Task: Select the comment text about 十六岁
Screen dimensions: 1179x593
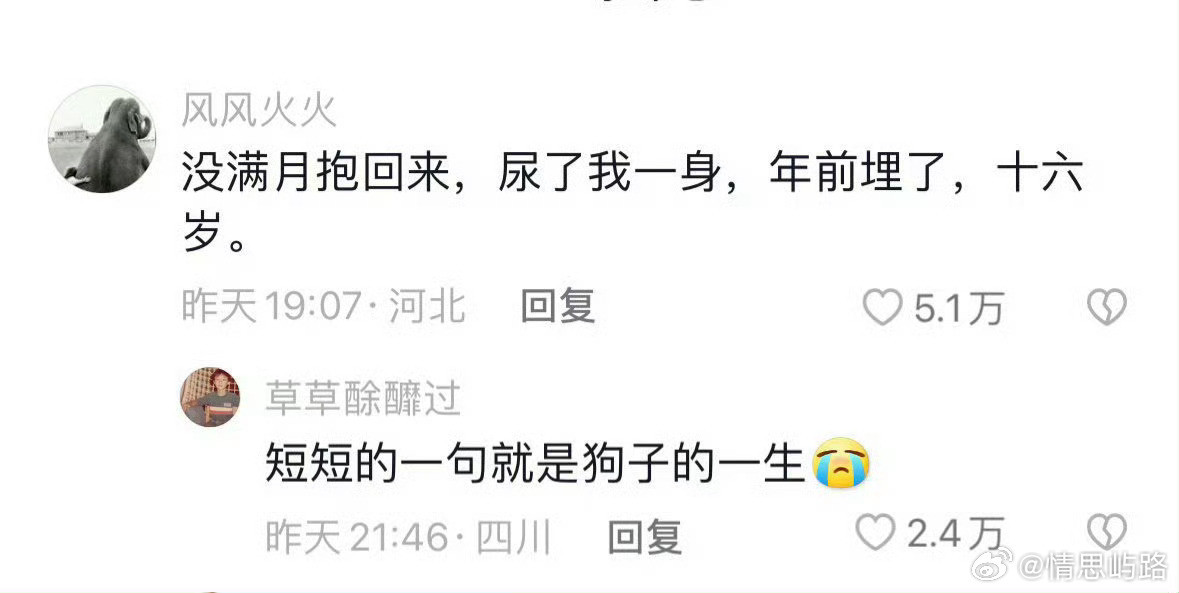Action: coord(632,203)
